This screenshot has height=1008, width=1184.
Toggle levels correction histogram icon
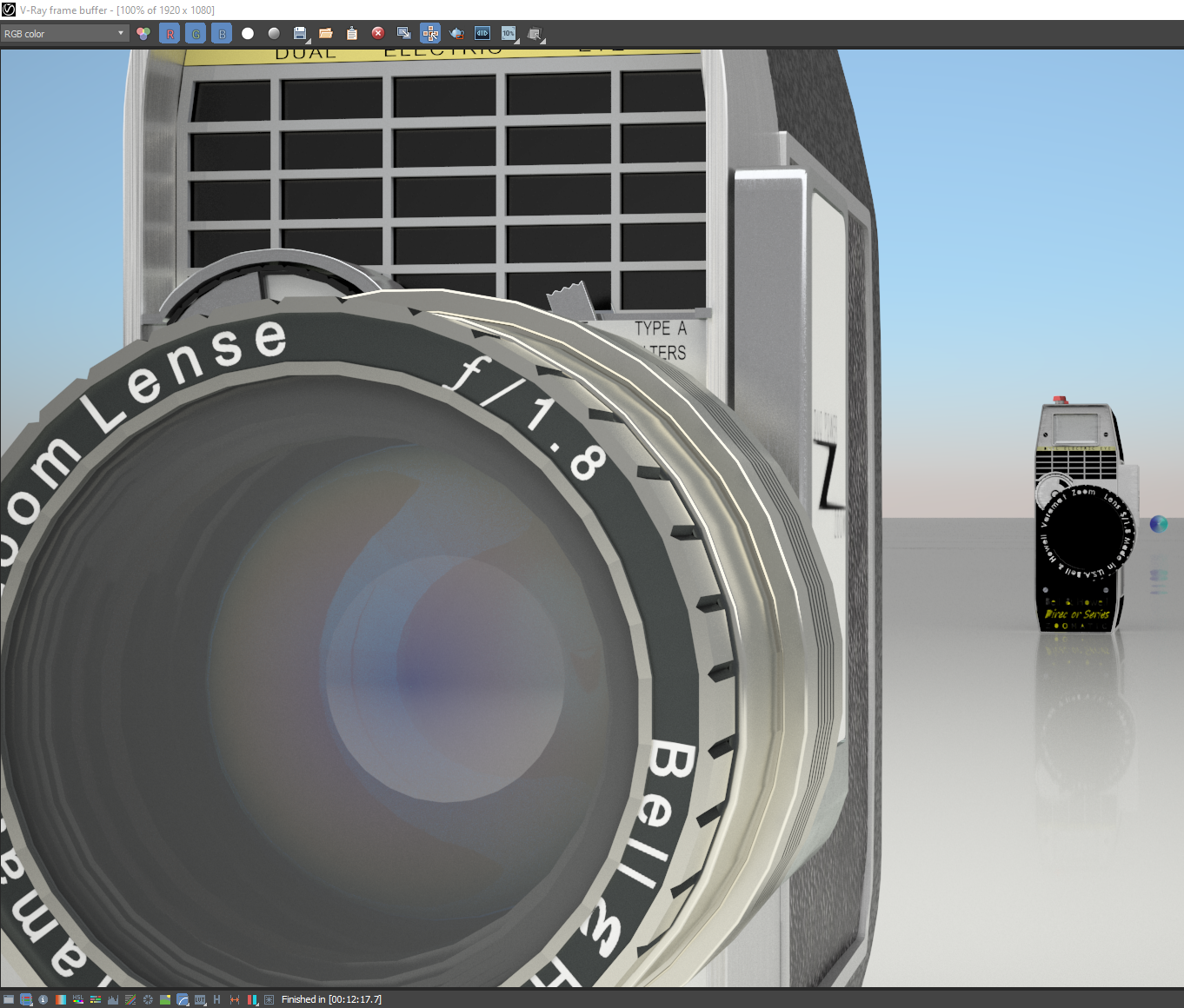click(113, 999)
